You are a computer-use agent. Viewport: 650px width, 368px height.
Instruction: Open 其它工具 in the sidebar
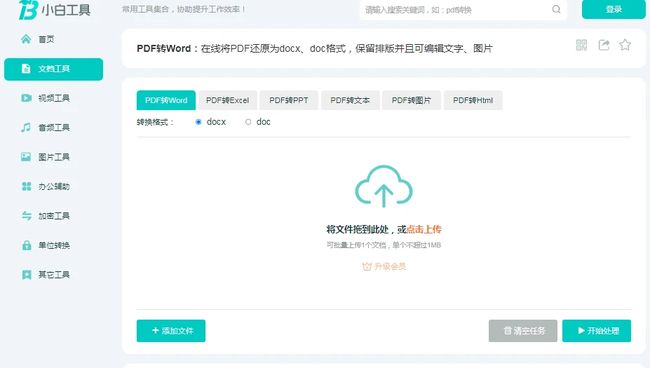point(53,275)
